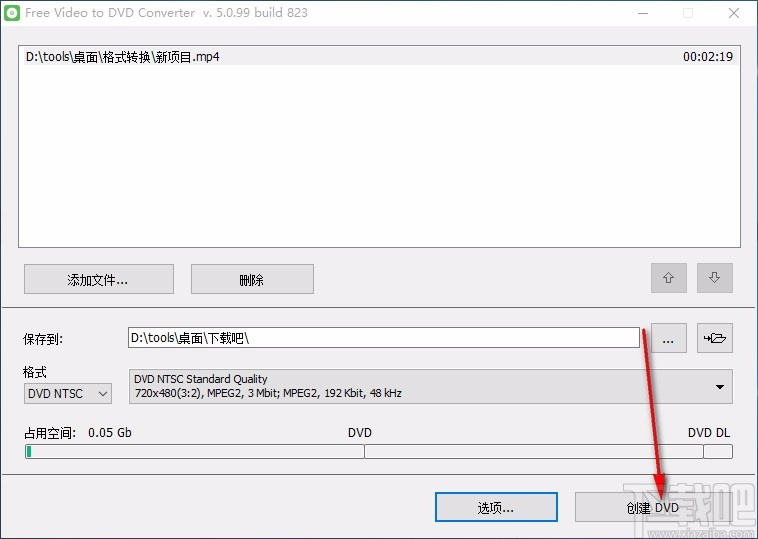Open the DVD NTSC format dropdown
The height and width of the screenshot is (539, 758).
point(68,393)
